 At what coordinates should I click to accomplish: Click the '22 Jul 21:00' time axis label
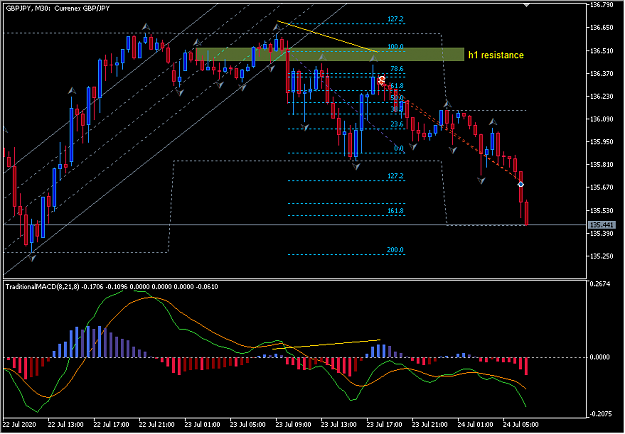tap(157, 424)
